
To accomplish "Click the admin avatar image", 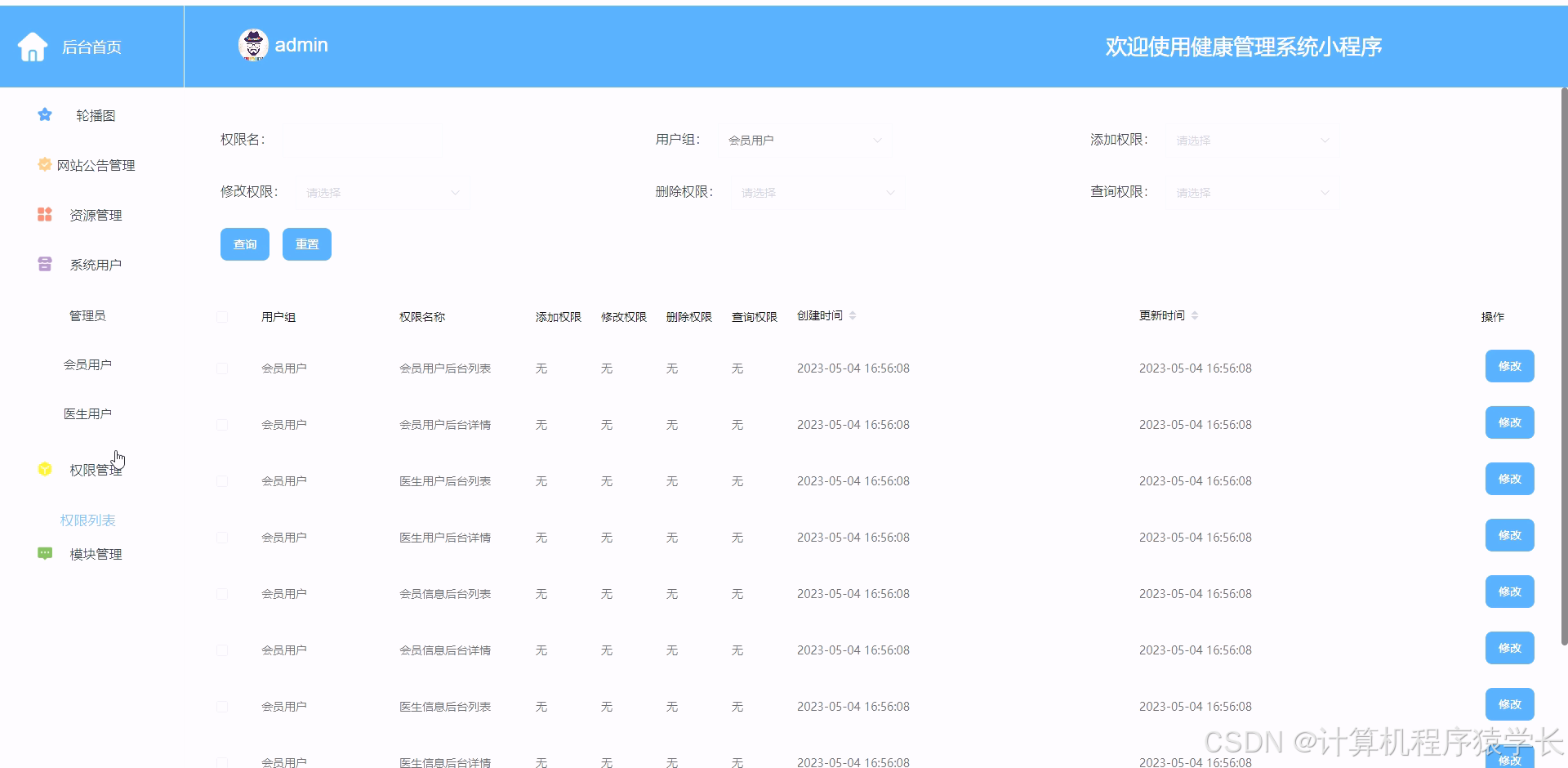I will click(x=253, y=45).
